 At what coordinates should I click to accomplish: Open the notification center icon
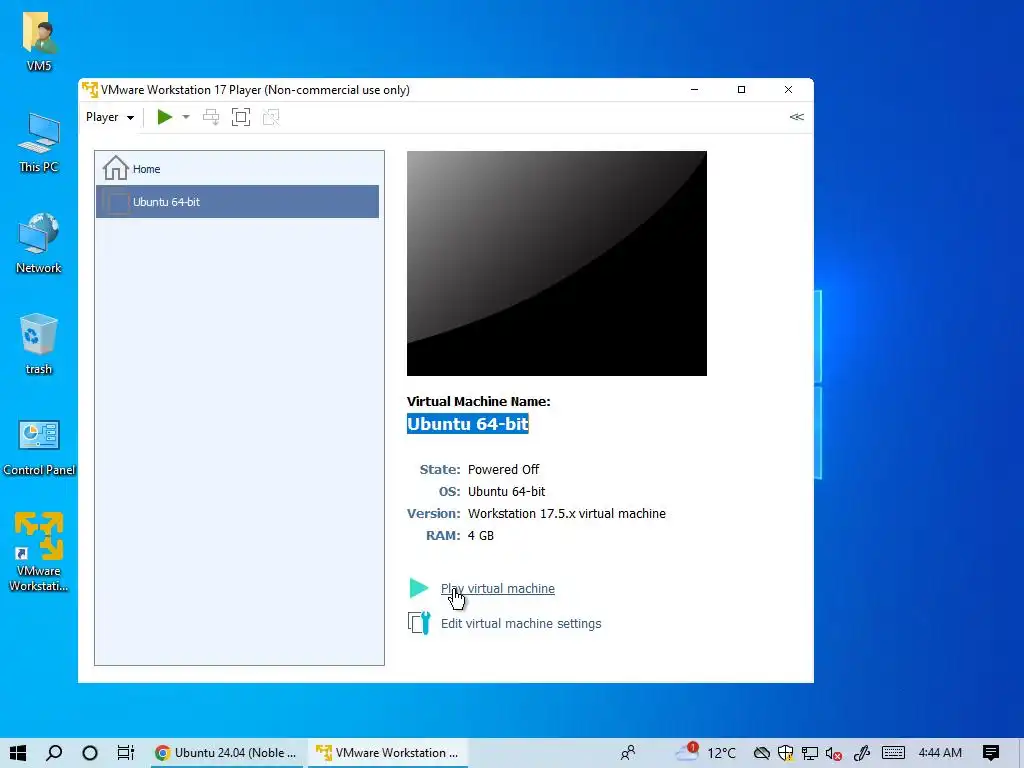pyautogui.click(x=991, y=753)
